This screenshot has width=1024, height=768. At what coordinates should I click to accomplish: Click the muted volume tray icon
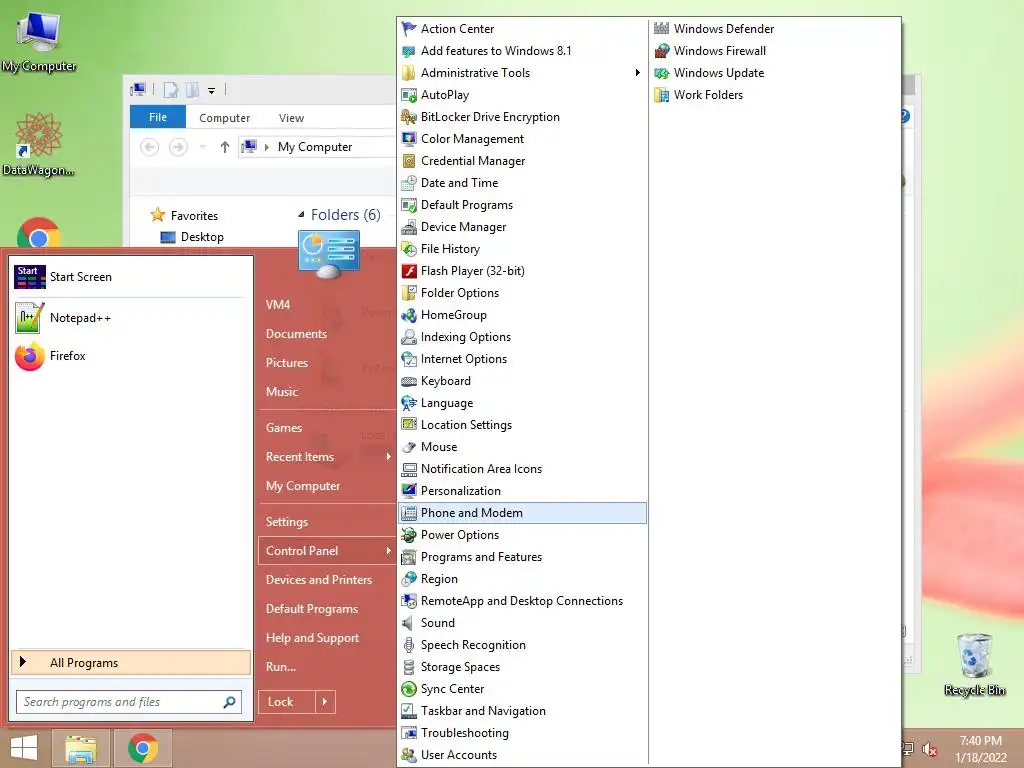pyautogui.click(x=929, y=748)
